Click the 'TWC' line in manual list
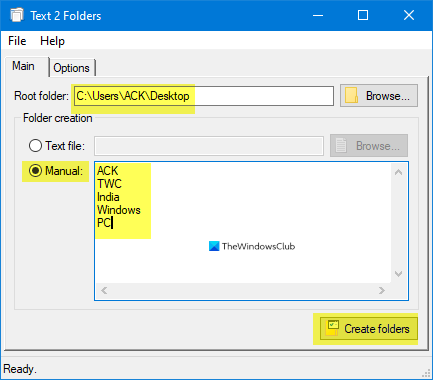Screen dimensions: 433x380 109,184
